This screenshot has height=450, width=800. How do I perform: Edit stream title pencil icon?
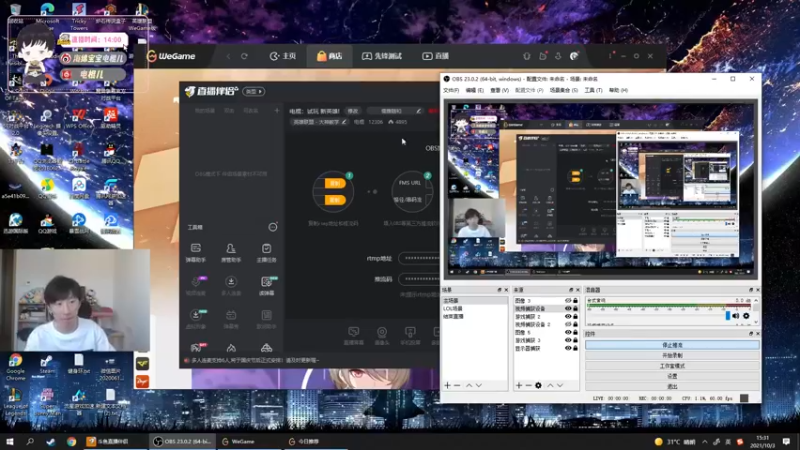click(419, 111)
